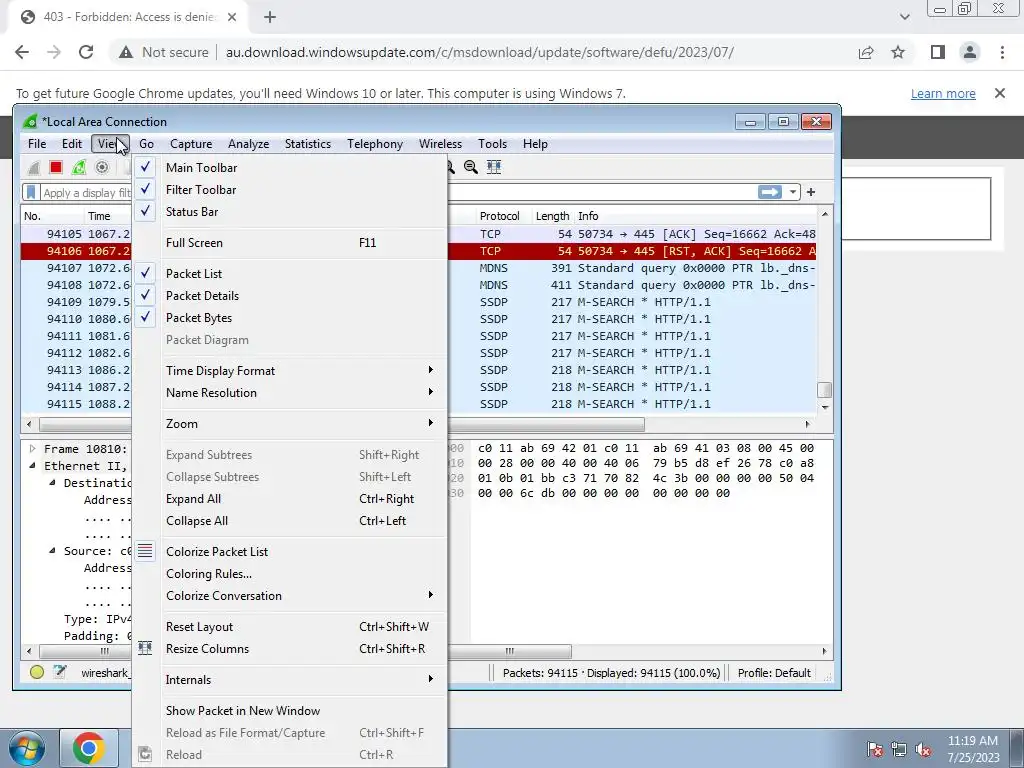Viewport: 1024px width, 768px height.
Task: Open Zoom submenu
Action: [x=290, y=424]
